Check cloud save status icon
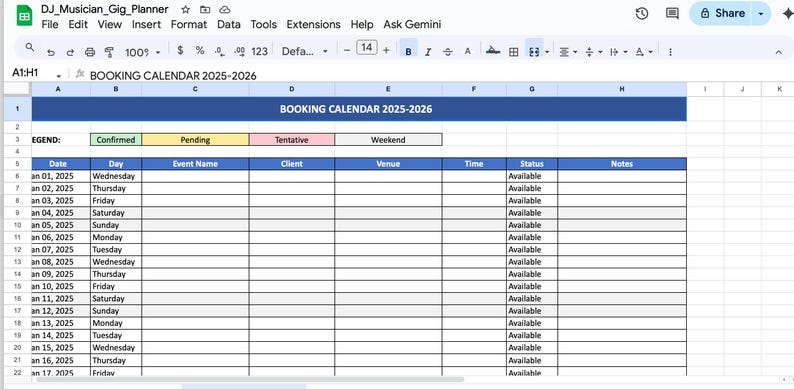 point(225,10)
